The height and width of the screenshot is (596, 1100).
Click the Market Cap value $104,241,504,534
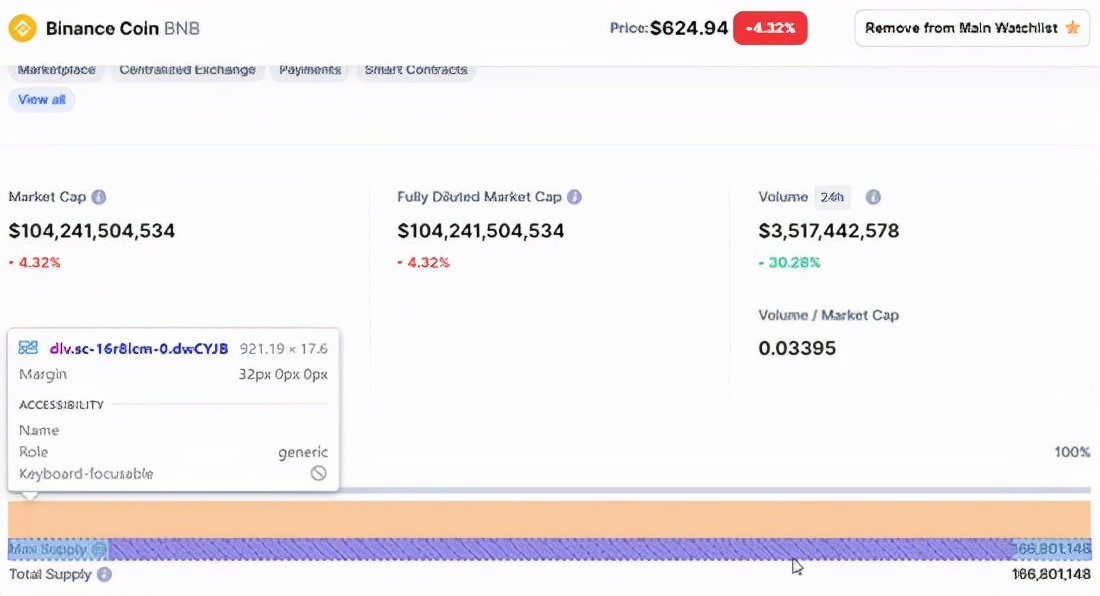[x=92, y=231]
